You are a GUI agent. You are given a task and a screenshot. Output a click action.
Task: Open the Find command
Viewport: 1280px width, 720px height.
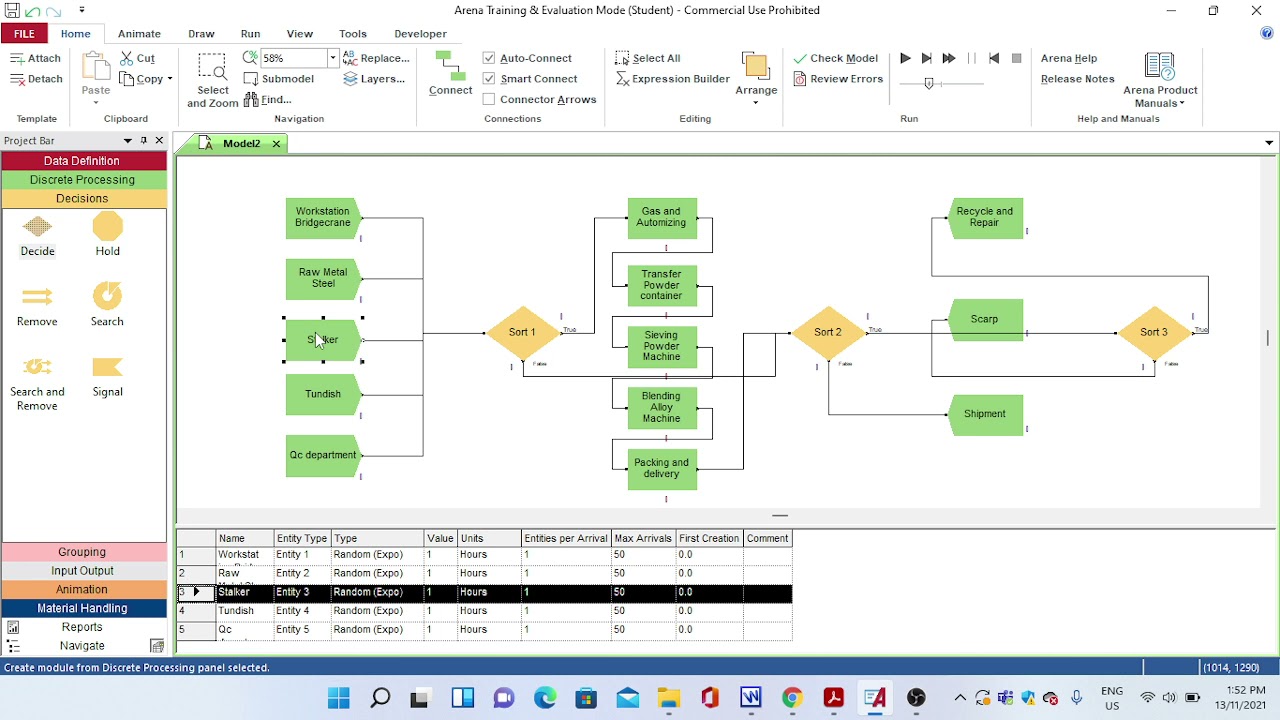point(268,99)
